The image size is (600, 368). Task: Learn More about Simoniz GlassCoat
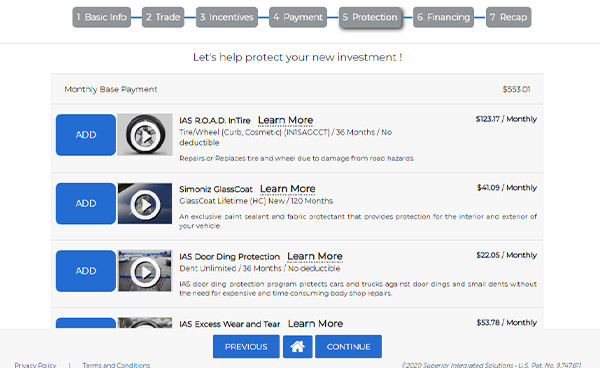click(288, 189)
